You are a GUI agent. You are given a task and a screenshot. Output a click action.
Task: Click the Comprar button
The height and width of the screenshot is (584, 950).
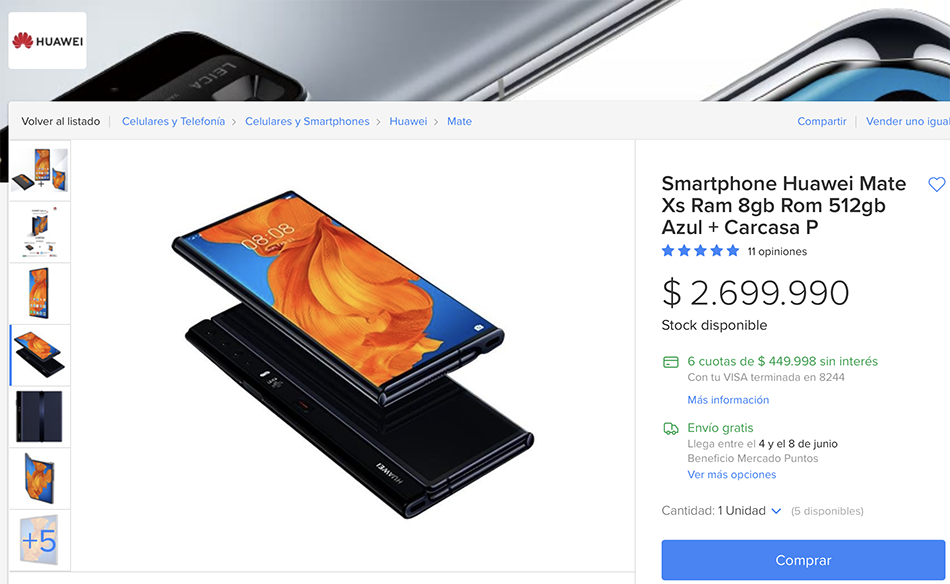pyautogui.click(x=803, y=560)
